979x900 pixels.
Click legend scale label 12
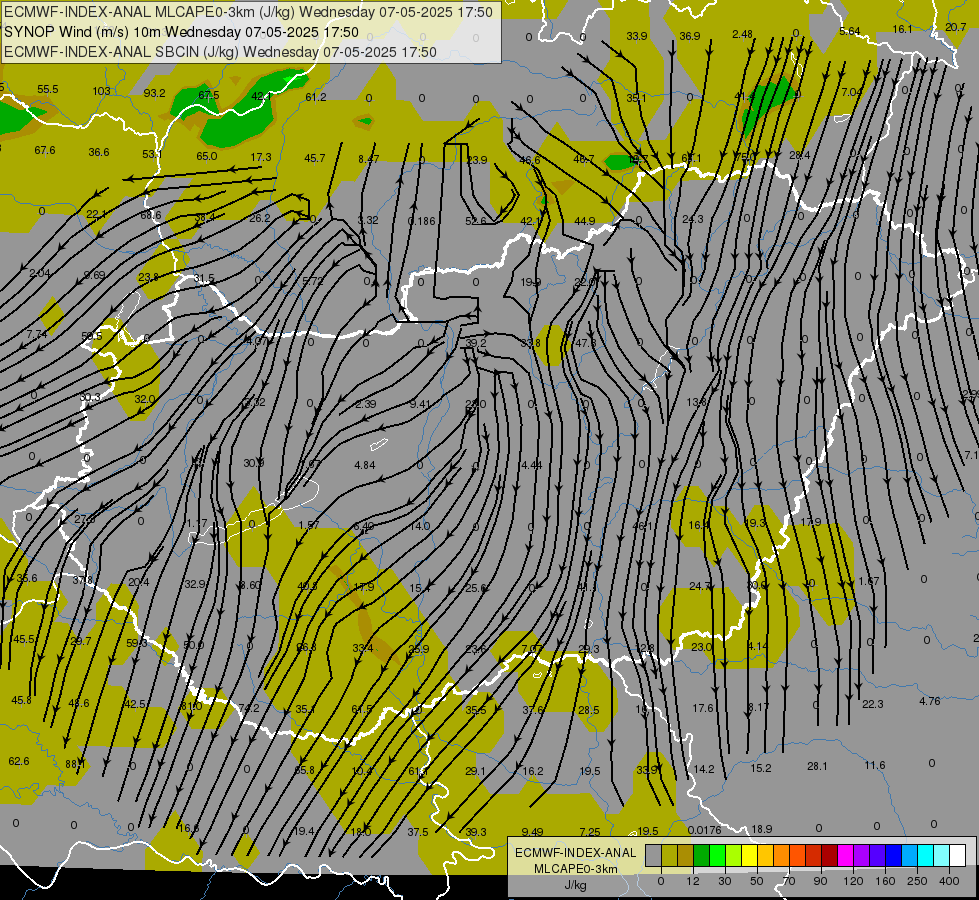point(693,881)
